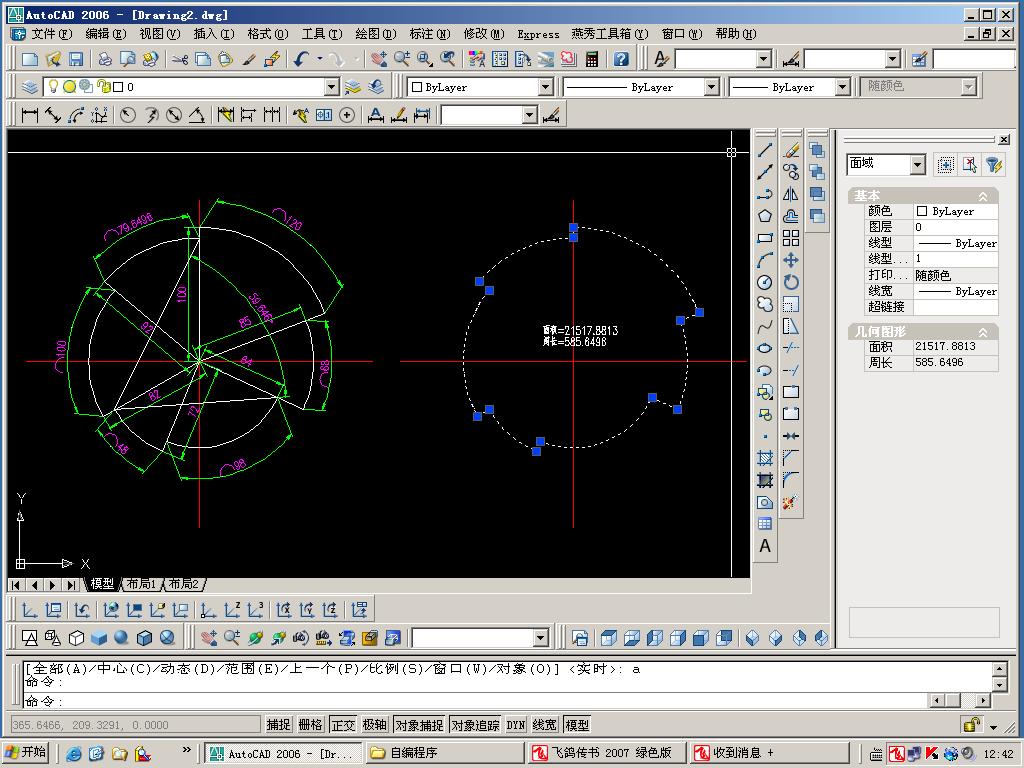
Task: Click the 颜色 ByLayer swatch in properties
Action: 921,211
